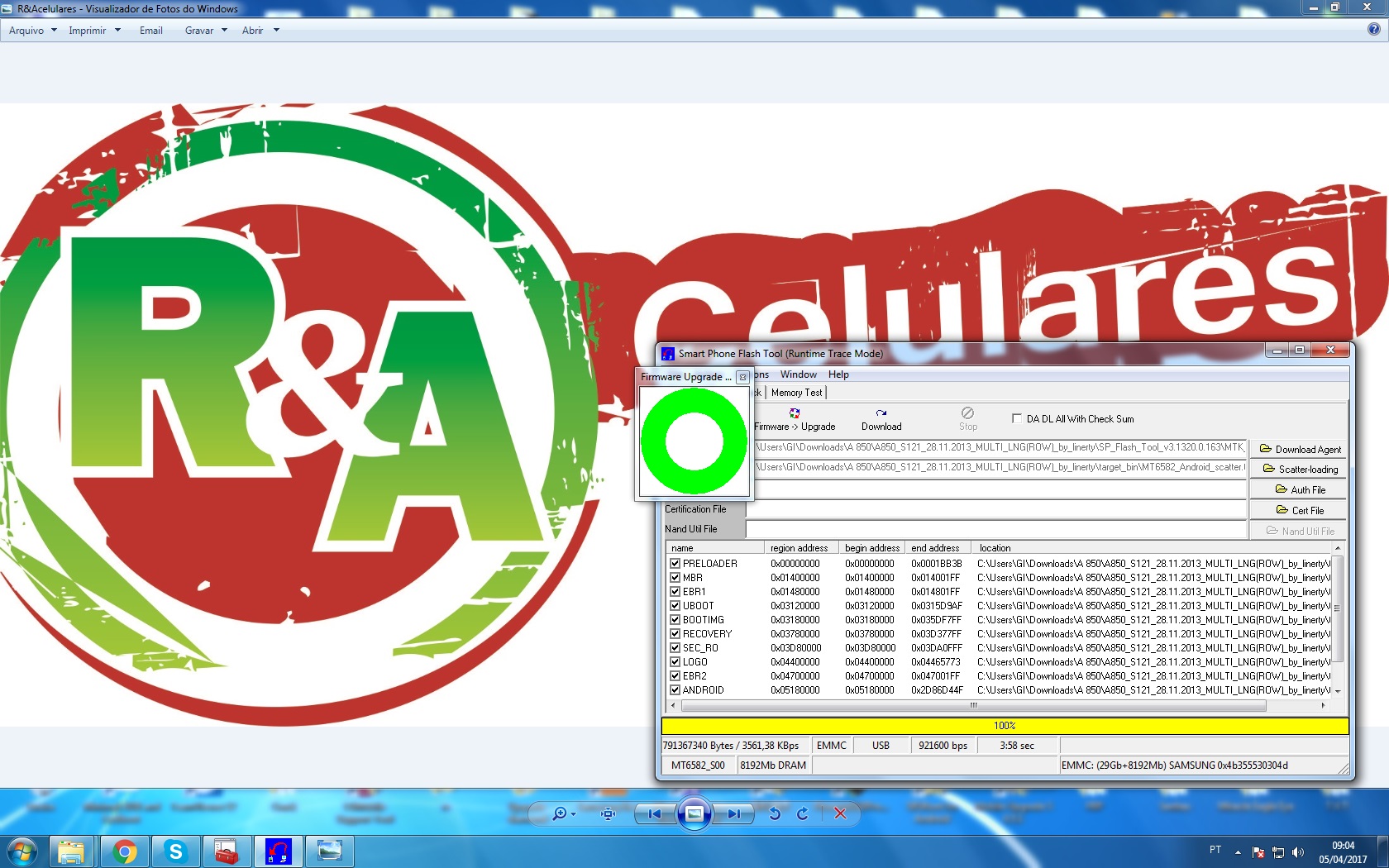Open Windows Explorer from taskbar
This screenshot has width=1389, height=868.
pyautogui.click(x=71, y=851)
